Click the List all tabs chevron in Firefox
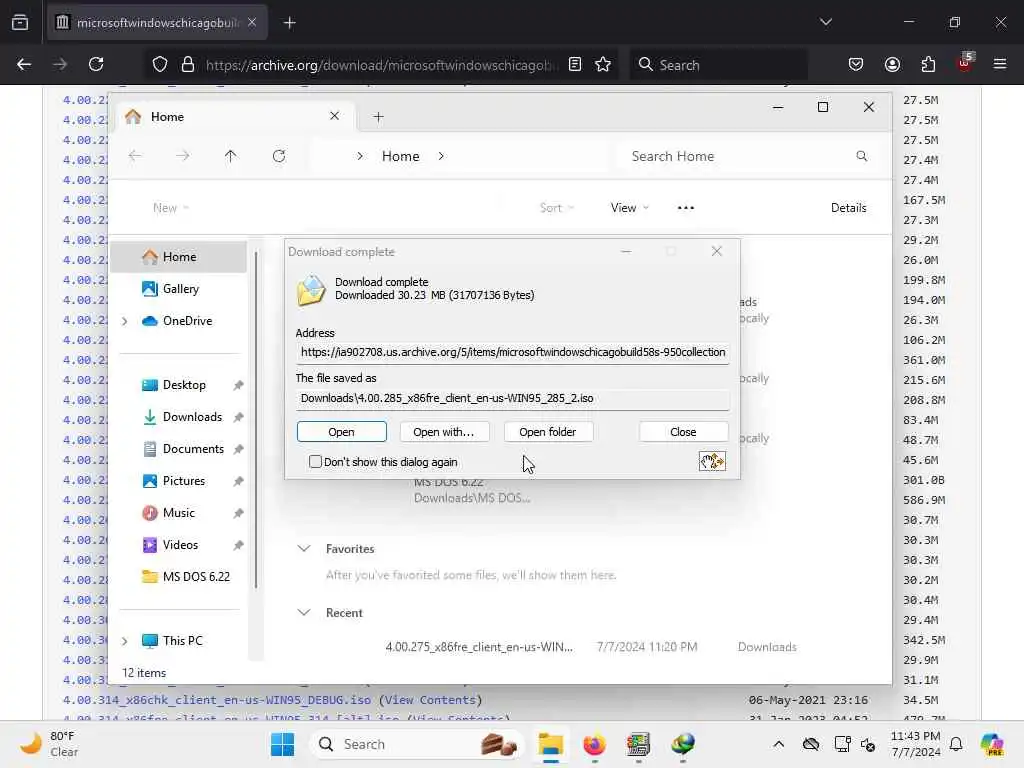Viewport: 1024px width, 768px height. 825,22
